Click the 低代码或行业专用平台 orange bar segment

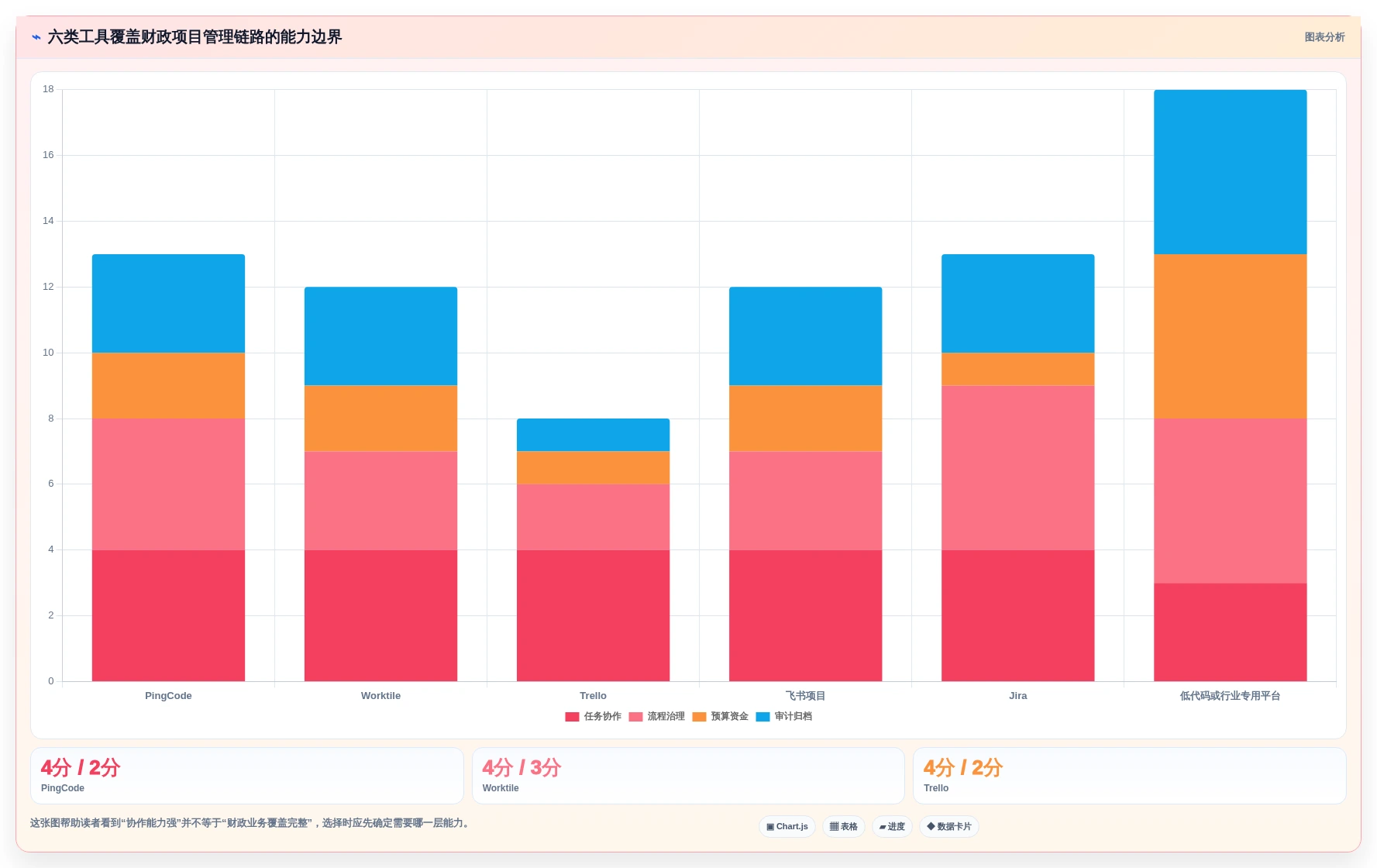pyautogui.click(x=1230, y=336)
